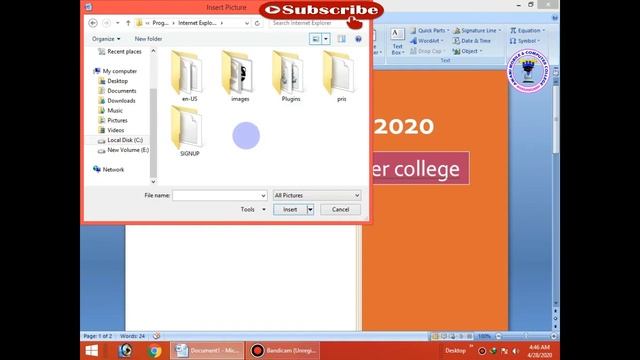Open the Organize dropdown menu
This screenshot has height=360, width=640.
pos(106,39)
